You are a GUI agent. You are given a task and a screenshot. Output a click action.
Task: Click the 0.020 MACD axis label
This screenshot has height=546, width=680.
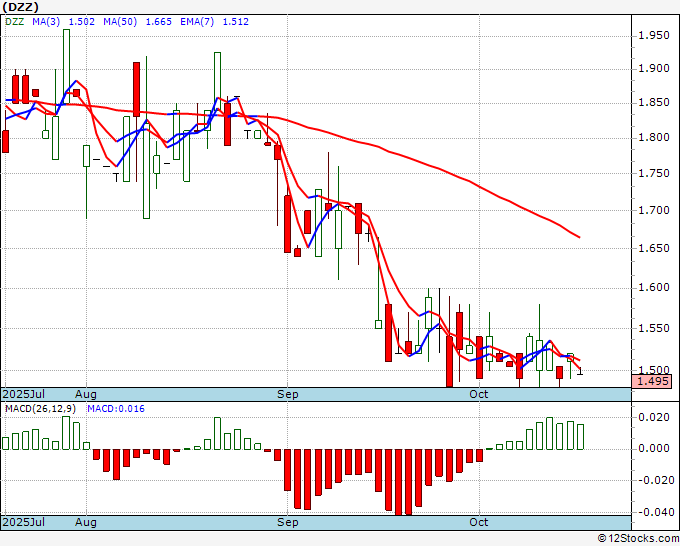[x=654, y=418]
